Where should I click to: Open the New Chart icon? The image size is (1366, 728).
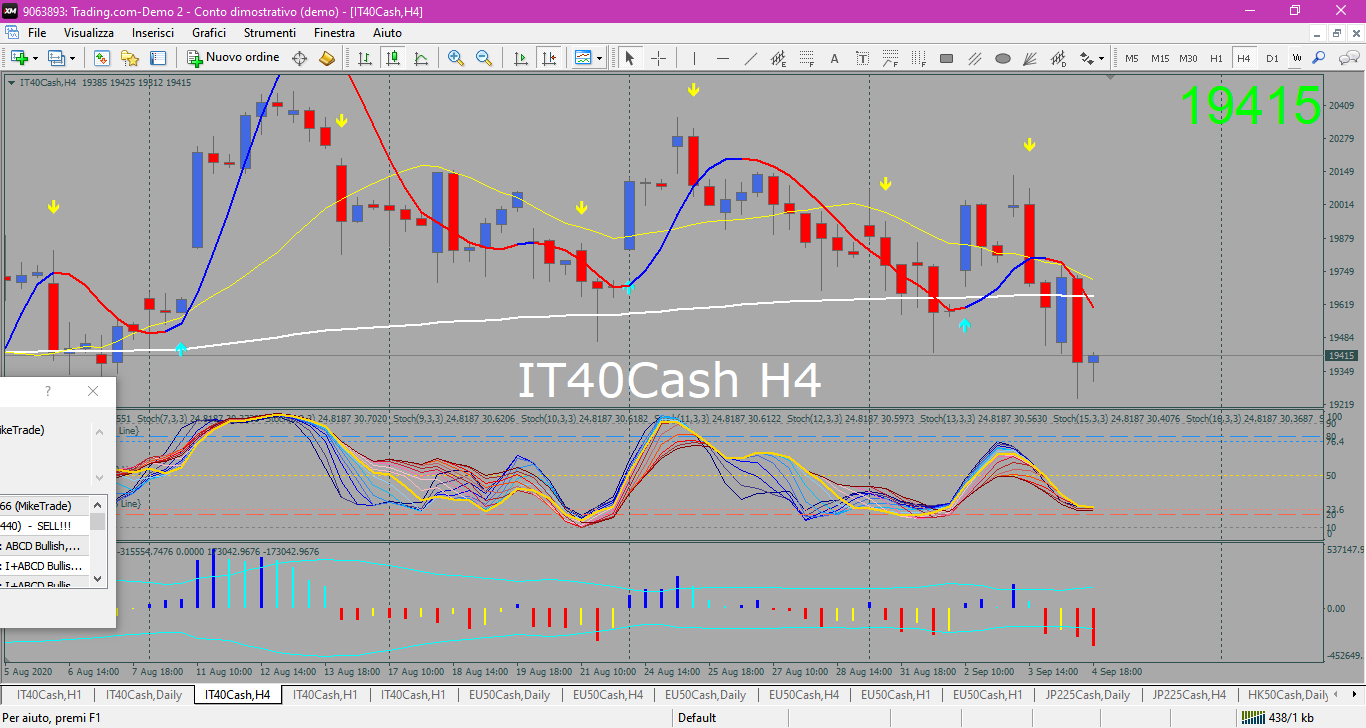(19, 58)
